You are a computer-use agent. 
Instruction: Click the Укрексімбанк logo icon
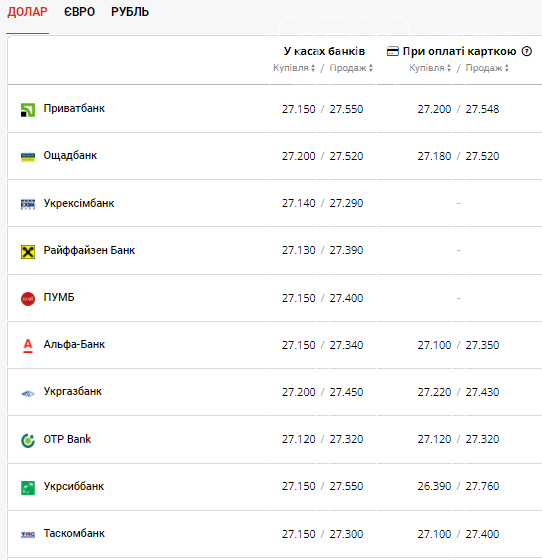point(28,204)
